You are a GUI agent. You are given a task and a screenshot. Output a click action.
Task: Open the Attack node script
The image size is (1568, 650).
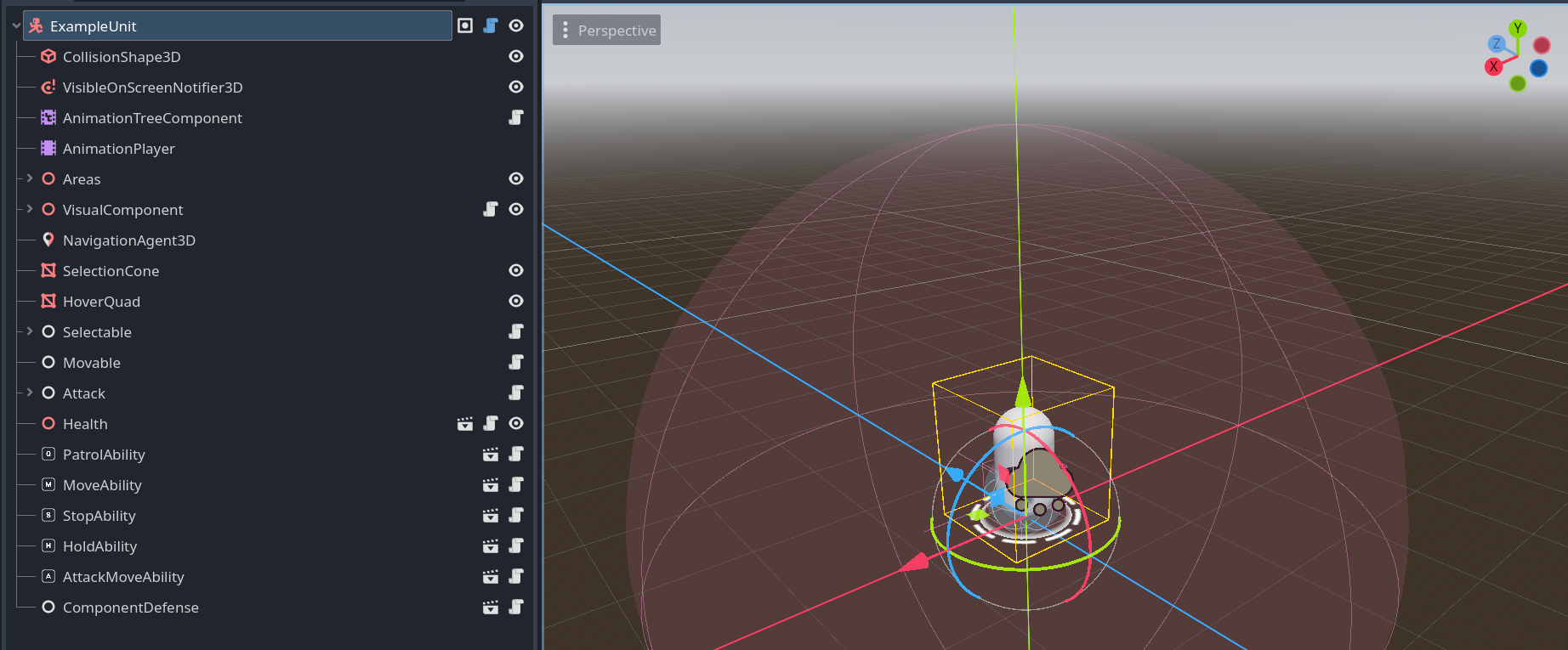click(x=516, y=393)
